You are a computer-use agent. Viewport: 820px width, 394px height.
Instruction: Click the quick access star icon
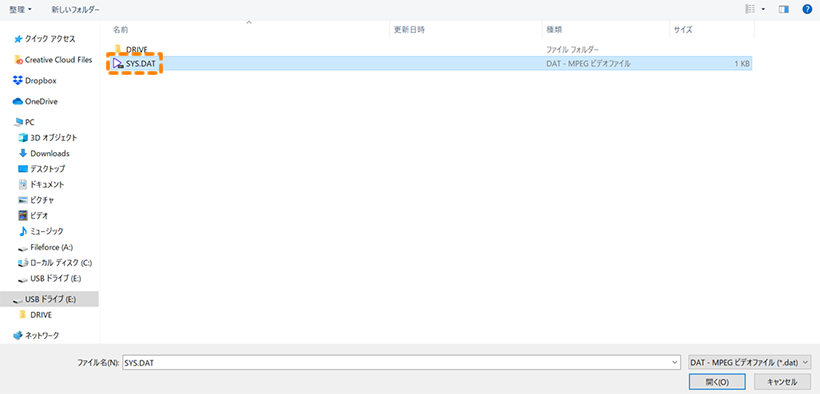click(x=18, y=39)
